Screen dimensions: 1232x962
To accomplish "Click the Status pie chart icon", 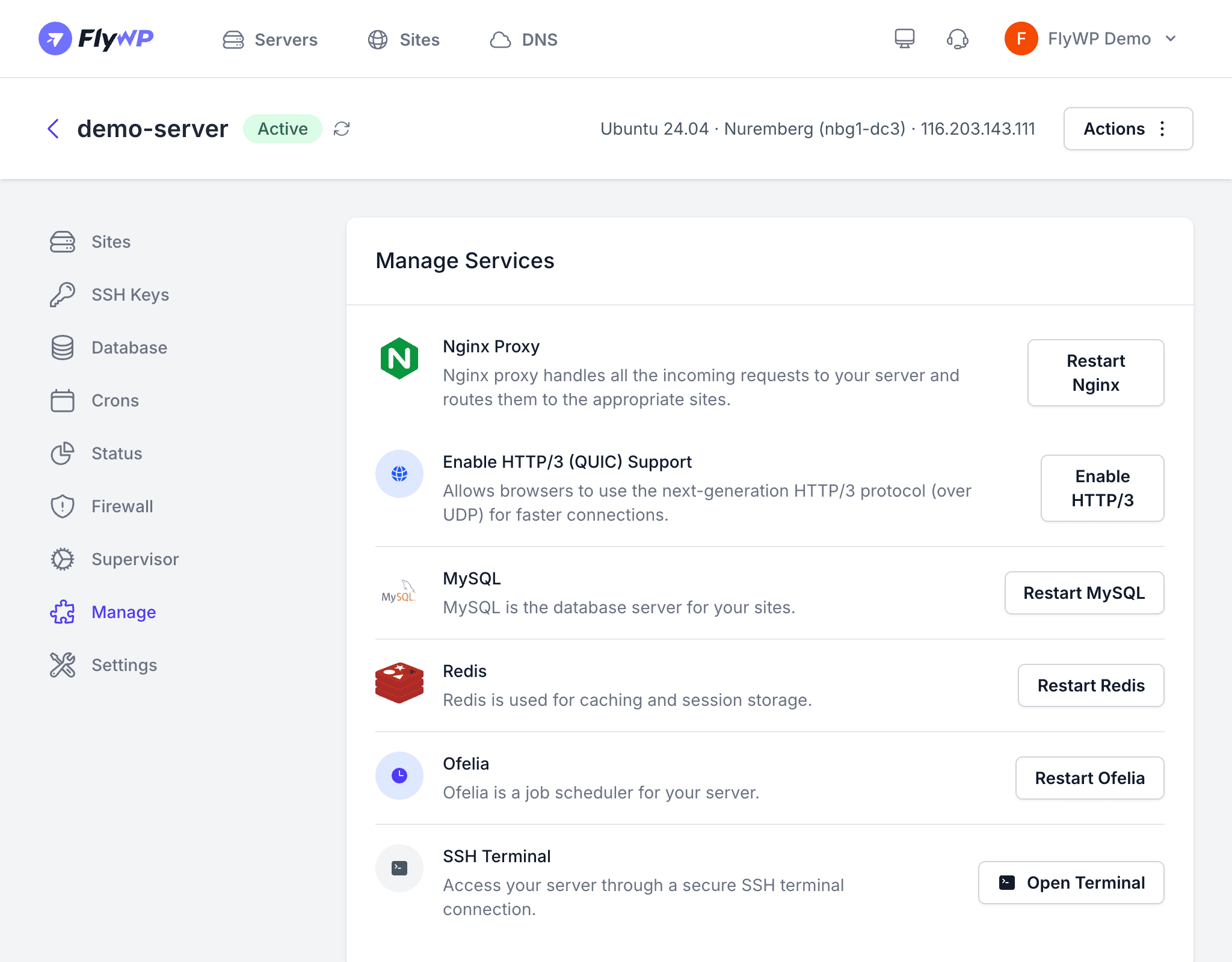I will click(x=63, y=453).
